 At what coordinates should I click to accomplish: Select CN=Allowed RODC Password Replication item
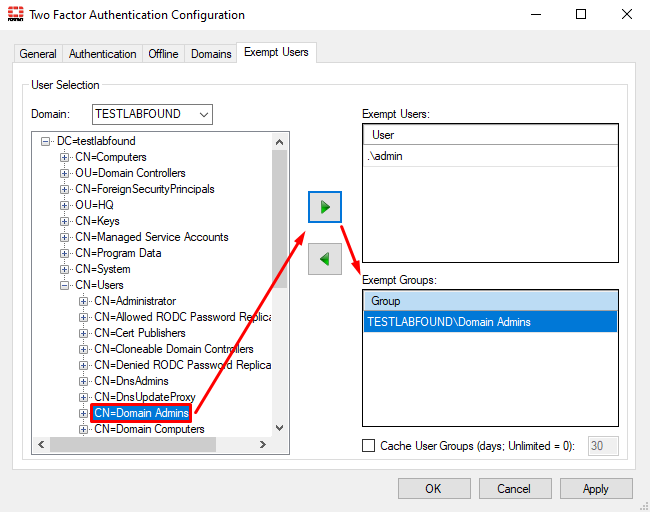pos(182,317)
